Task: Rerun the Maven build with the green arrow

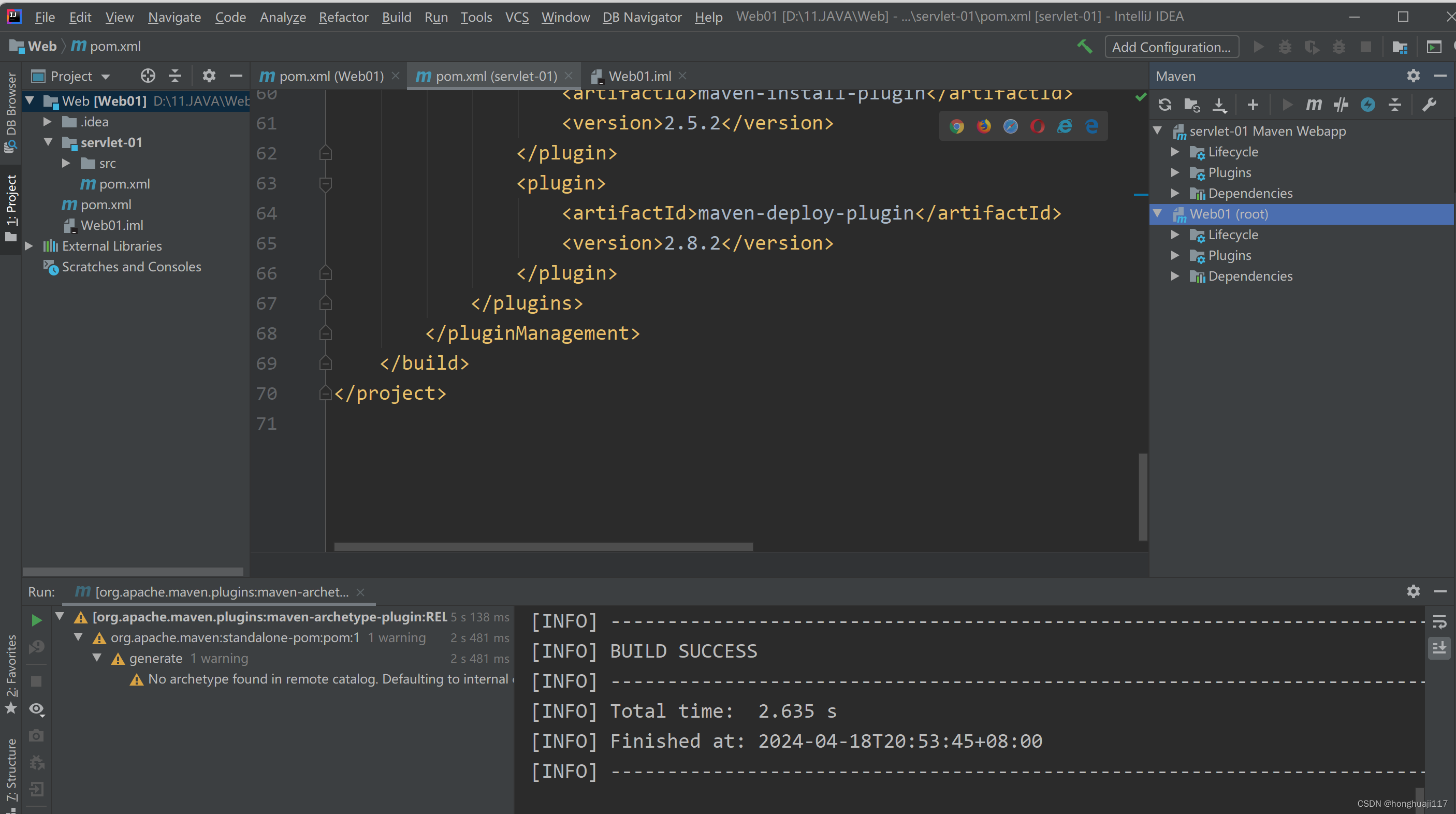Action: [36, 620]
